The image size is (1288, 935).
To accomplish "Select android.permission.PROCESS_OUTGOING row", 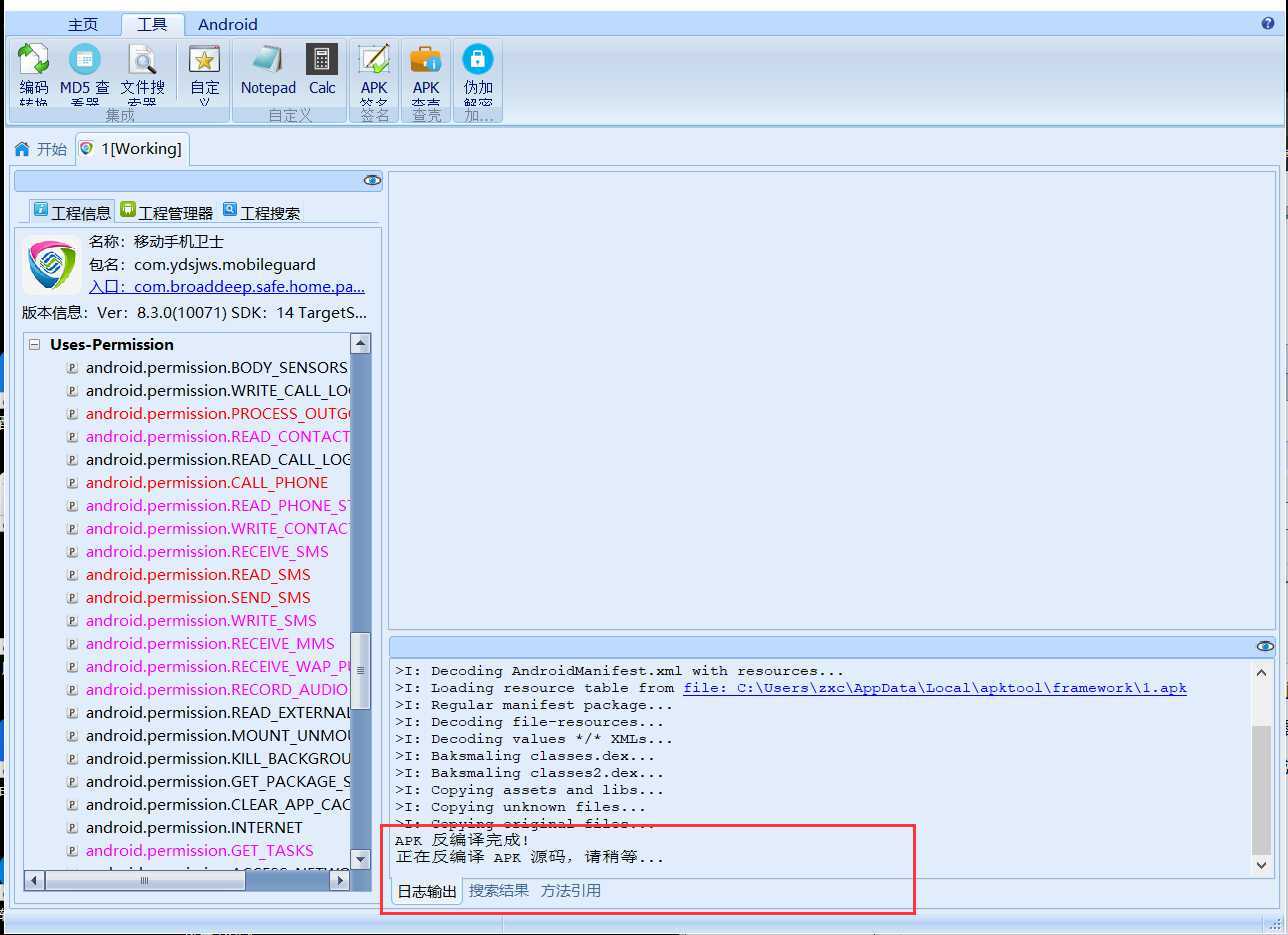I will point(218,414).
